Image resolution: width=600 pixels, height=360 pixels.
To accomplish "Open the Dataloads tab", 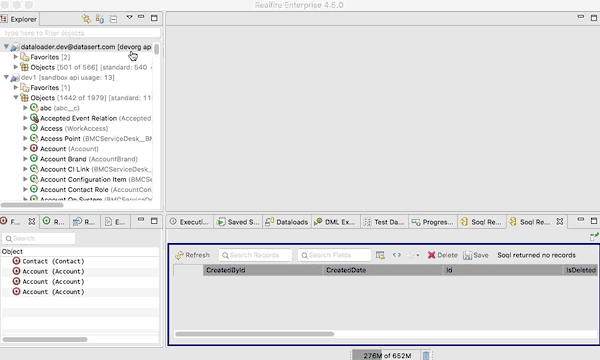I will pyautogui.click(x=287, y=222).
